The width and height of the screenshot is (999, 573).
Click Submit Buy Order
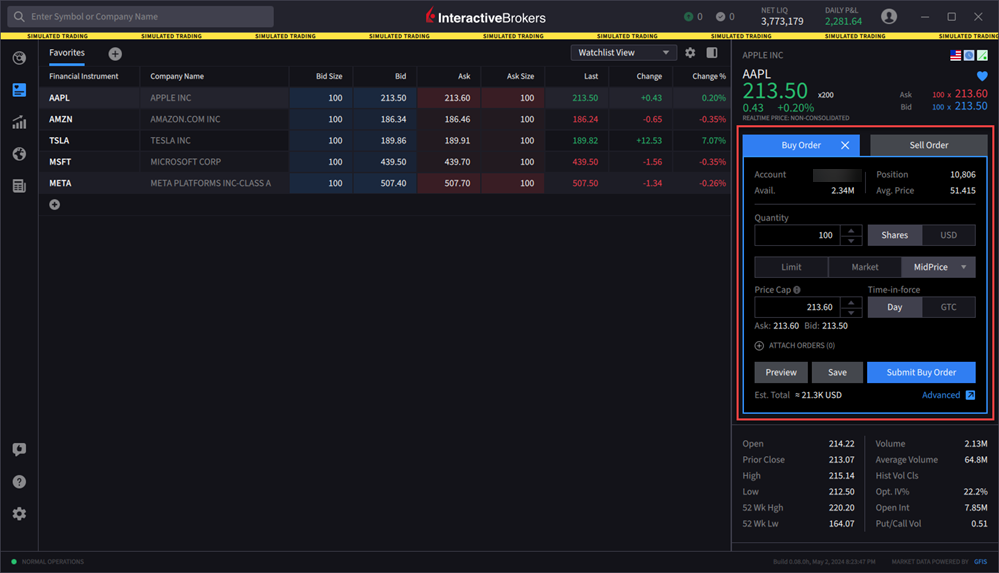tap(921, 372)
